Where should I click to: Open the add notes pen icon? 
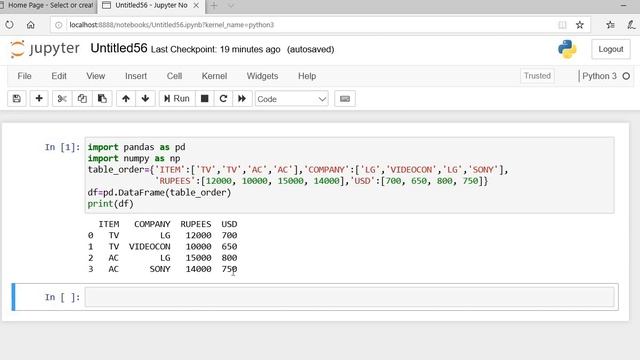pyautogui.click(x=631, y=25)
